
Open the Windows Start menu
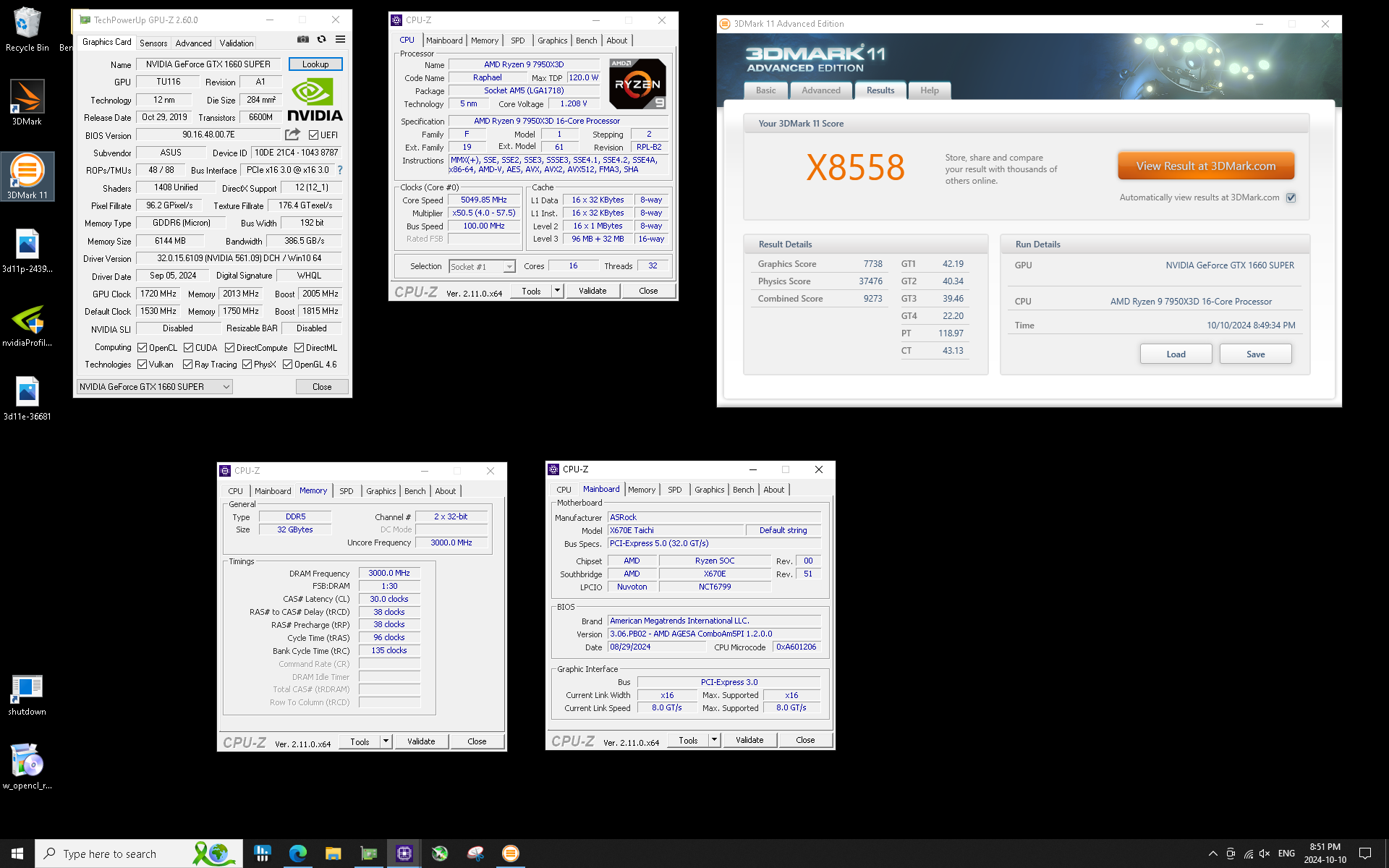coord(17,854)
